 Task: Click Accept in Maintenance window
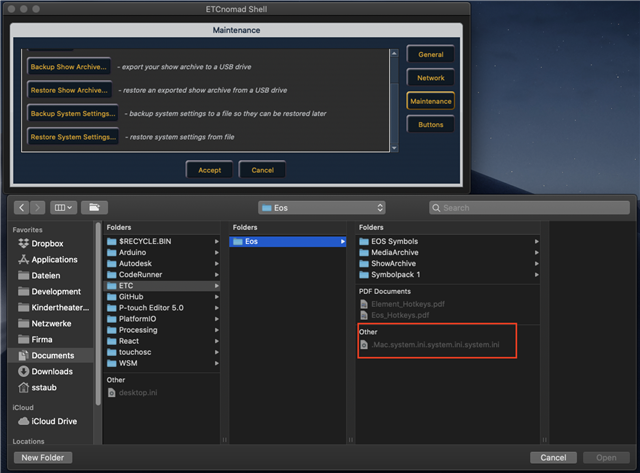coord(209,170)
